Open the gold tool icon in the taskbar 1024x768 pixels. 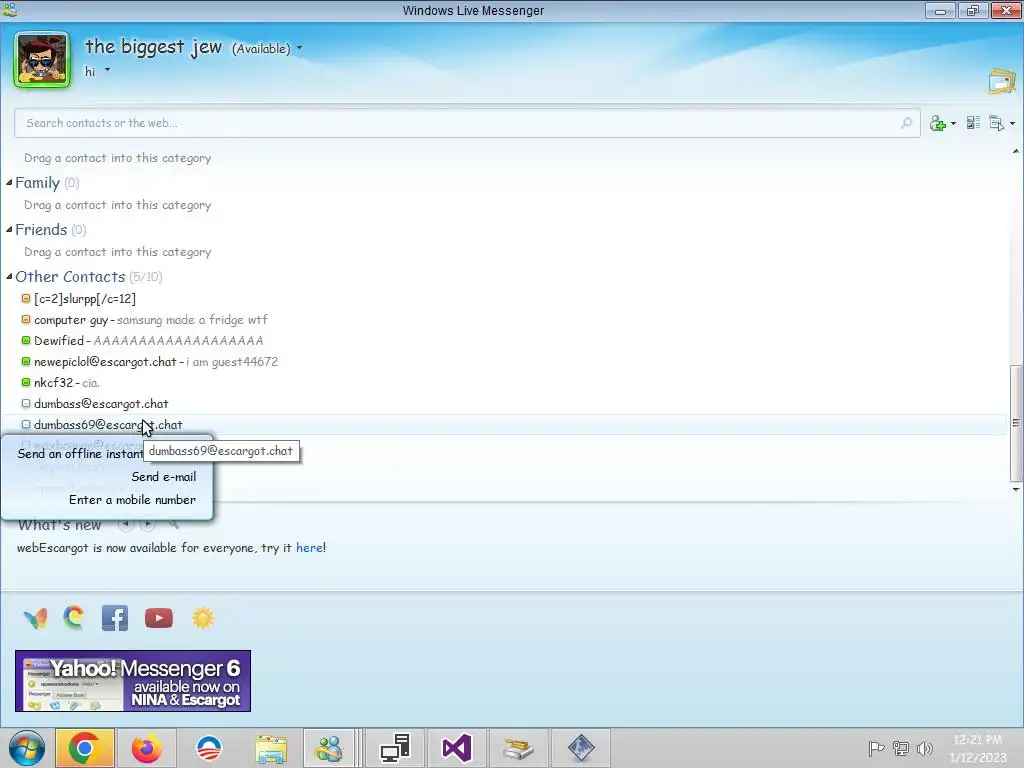click(519, 748)
